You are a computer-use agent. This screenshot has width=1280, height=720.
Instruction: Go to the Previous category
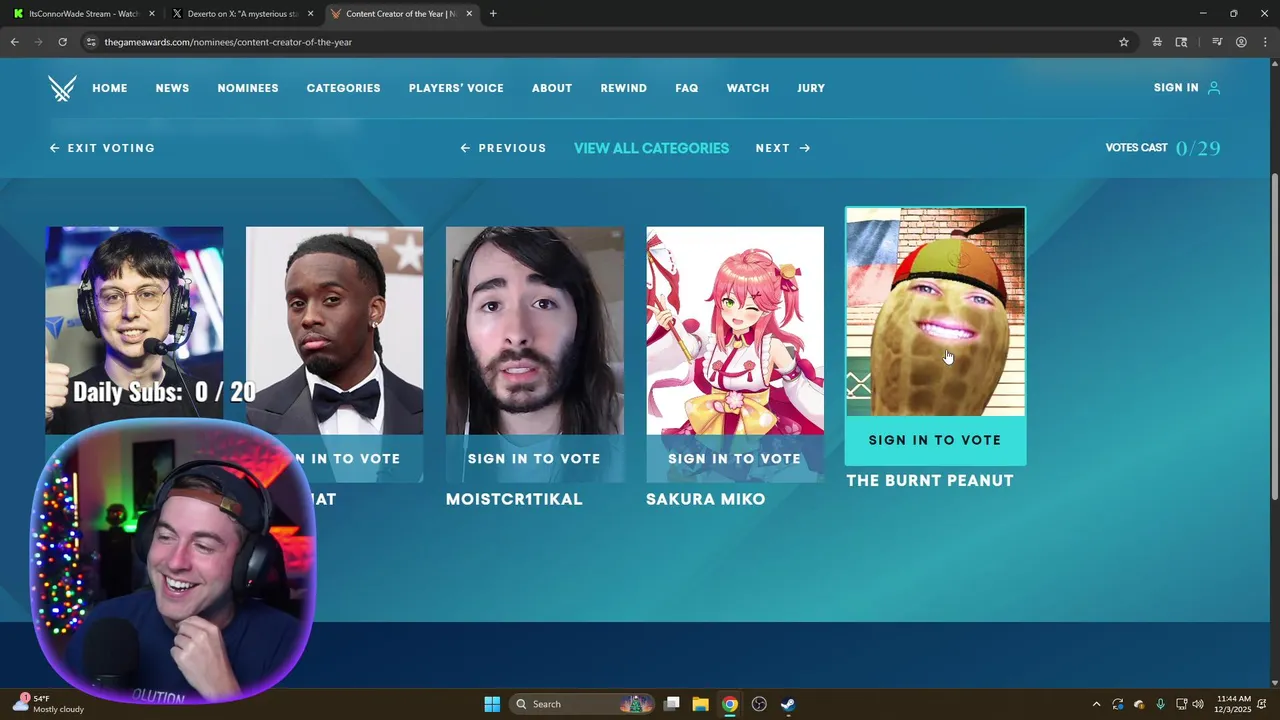click(503, 148)
